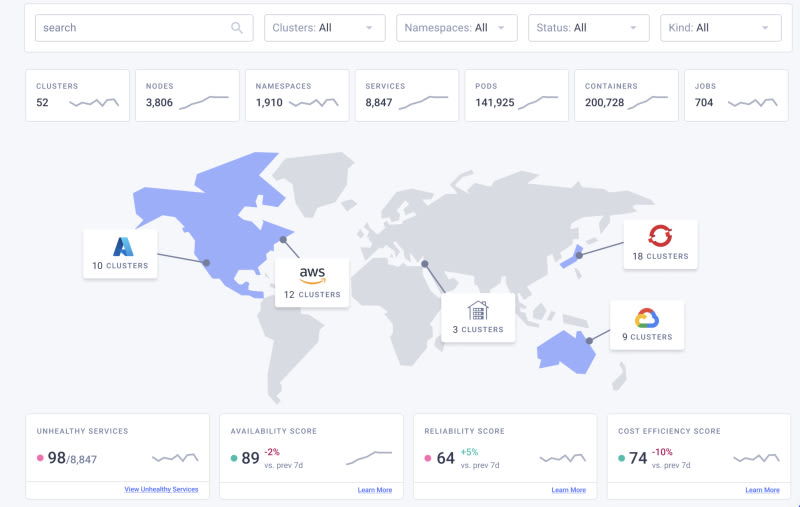
Task: Expand the Clusters filter dropdown
Action: (x=324, y=28)
